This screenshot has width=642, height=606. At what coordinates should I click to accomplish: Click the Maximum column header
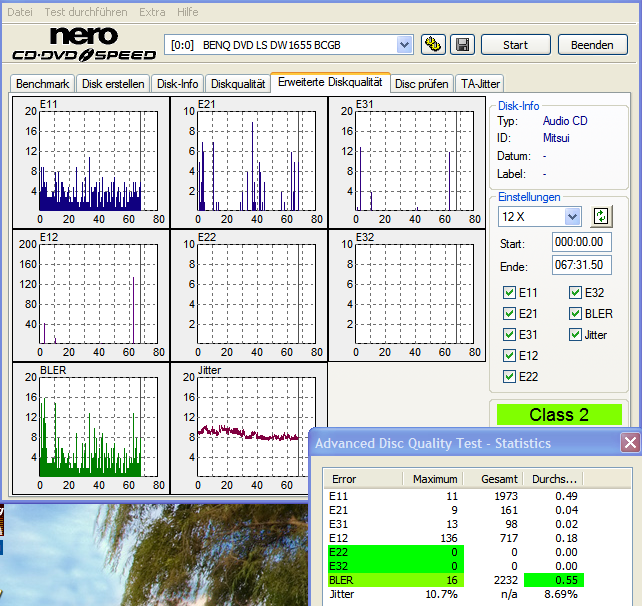(435, 479)
